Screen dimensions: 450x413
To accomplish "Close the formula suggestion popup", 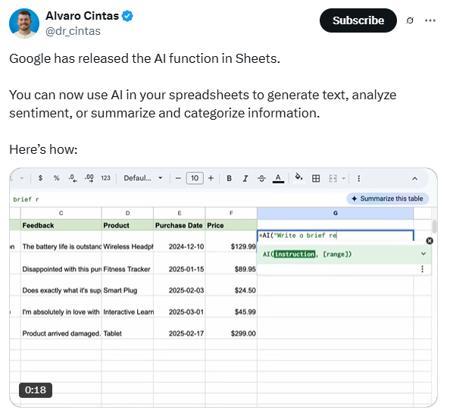I will 430,241.
